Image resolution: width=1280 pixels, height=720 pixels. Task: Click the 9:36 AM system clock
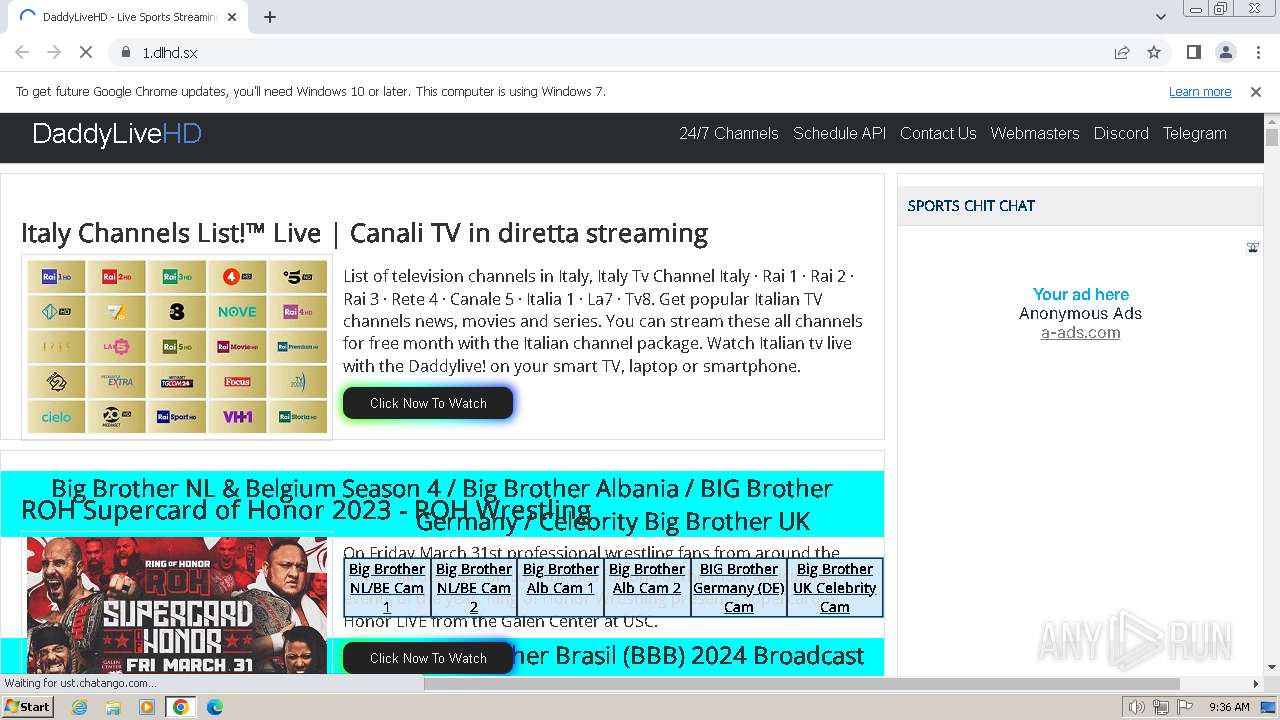1229,707
